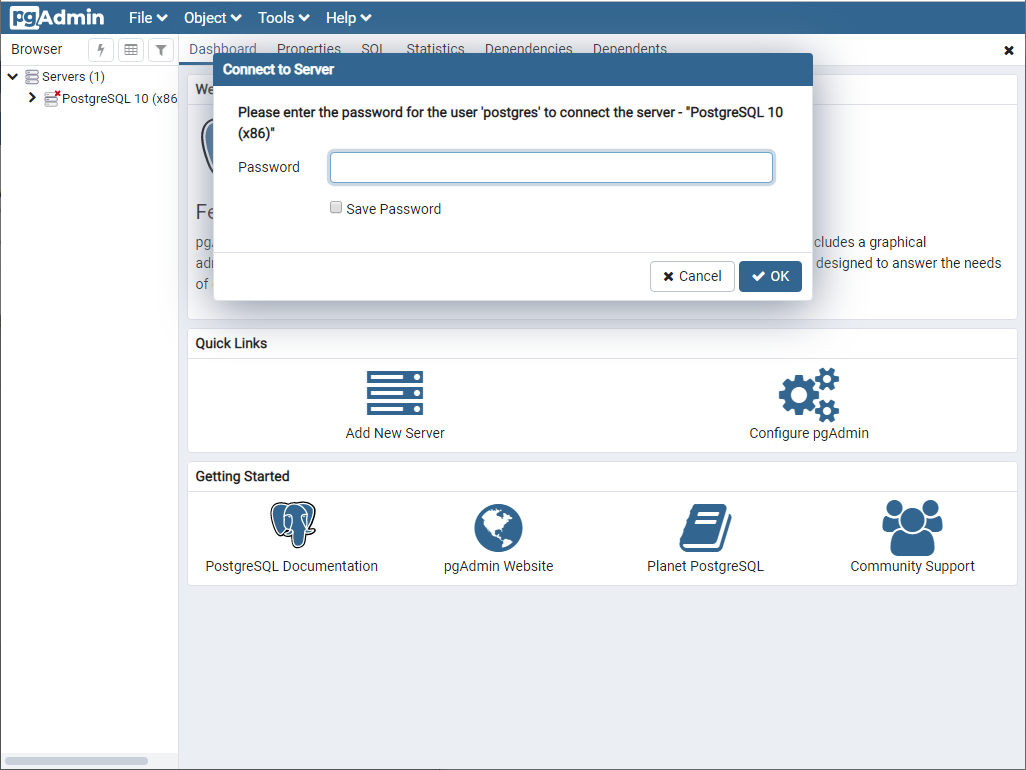This screenshot has height=770, width=1026.
Task: Click the Filtered Rows funnel icon
Action: click(x=161, y=50)
